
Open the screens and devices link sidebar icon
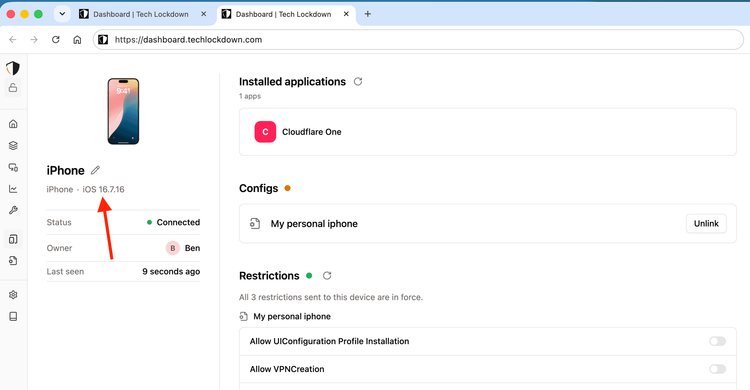point(13,167)
